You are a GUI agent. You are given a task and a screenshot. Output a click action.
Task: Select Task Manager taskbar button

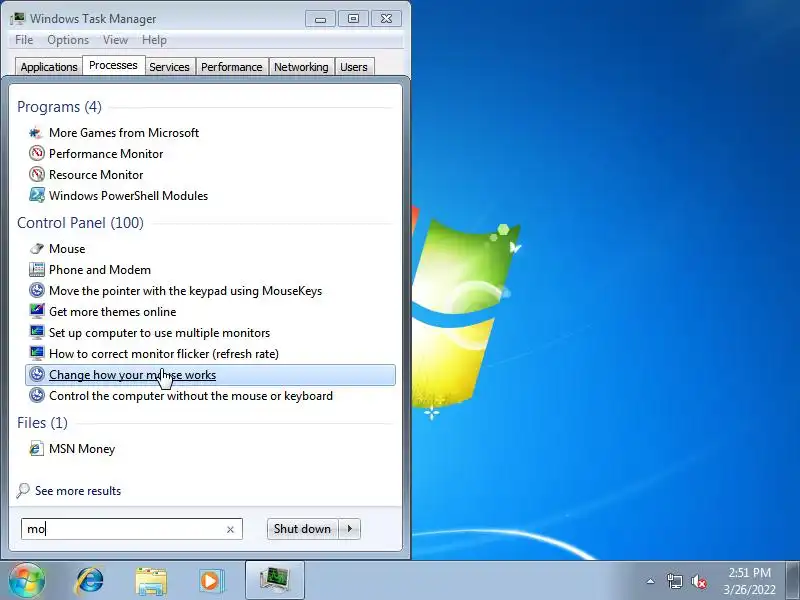pyautogui.click(x=274, y=580)
